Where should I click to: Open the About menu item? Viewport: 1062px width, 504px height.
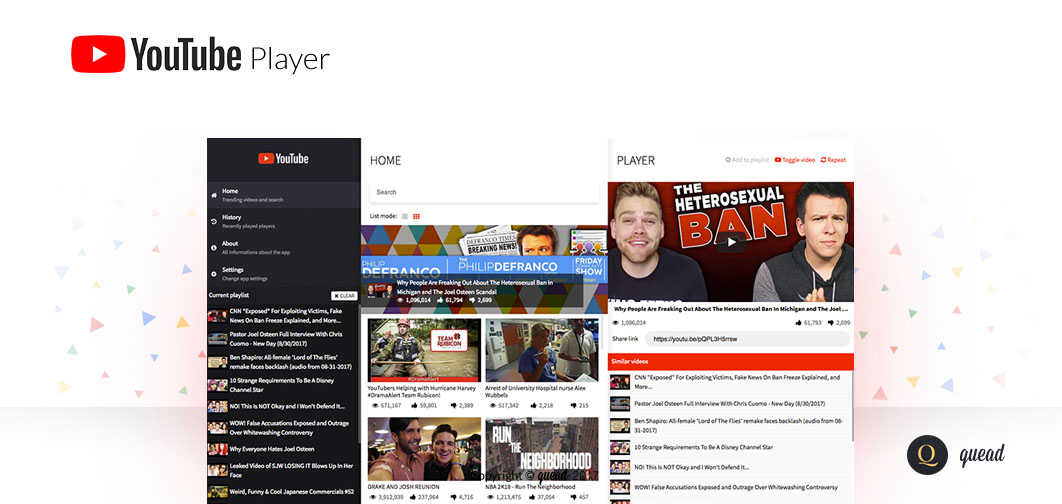coord(284,247)
